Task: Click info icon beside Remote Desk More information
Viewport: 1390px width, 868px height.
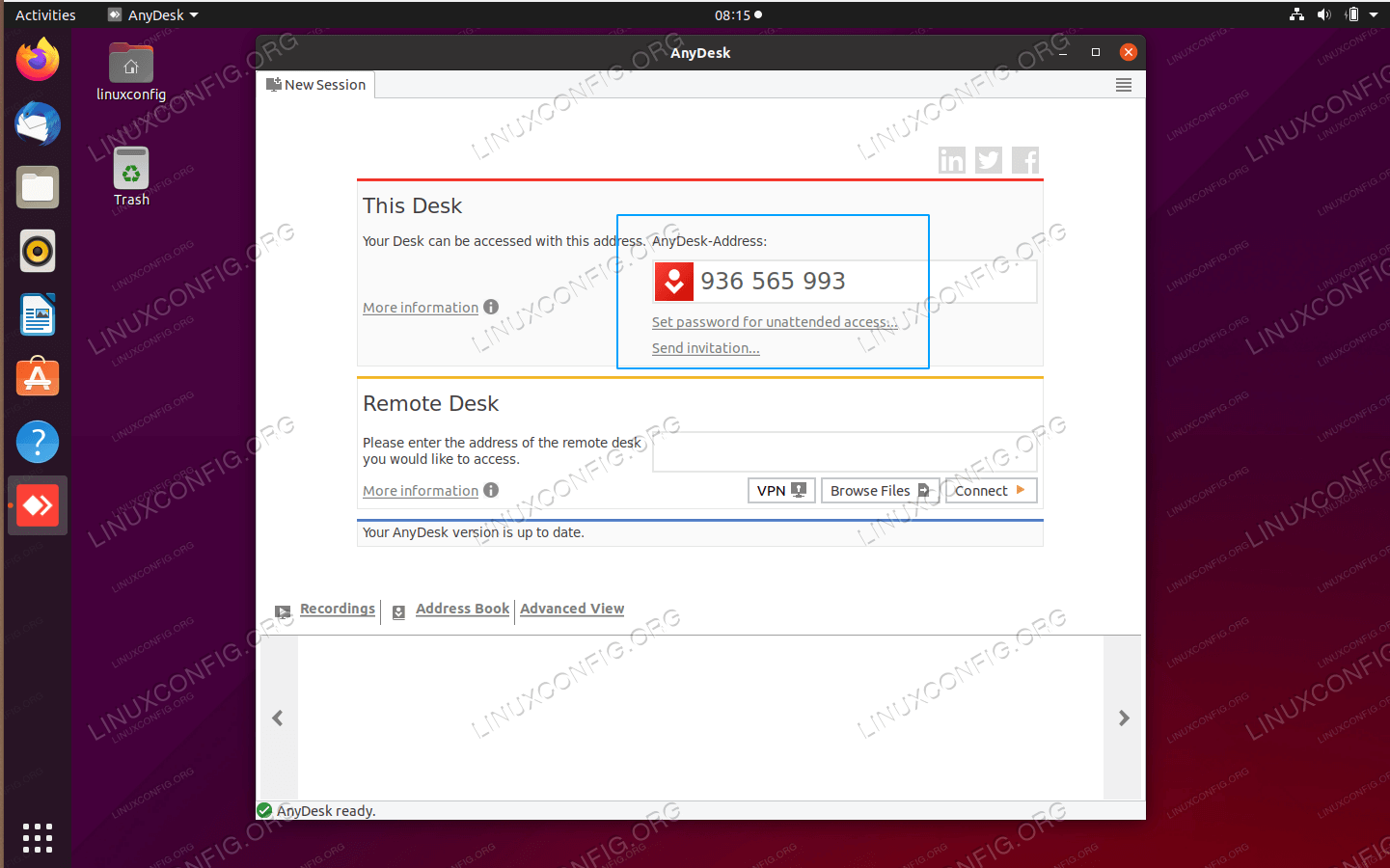Action: pos(491,490)
